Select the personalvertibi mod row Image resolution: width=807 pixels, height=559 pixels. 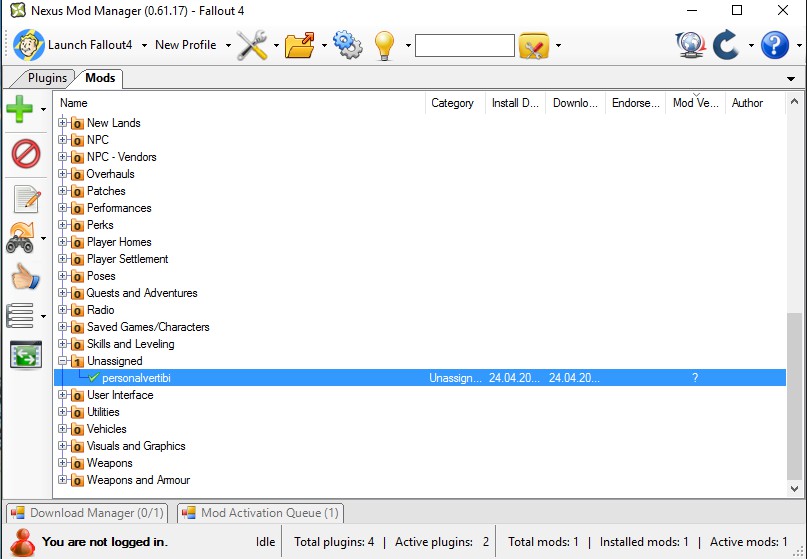coord(420,378)
